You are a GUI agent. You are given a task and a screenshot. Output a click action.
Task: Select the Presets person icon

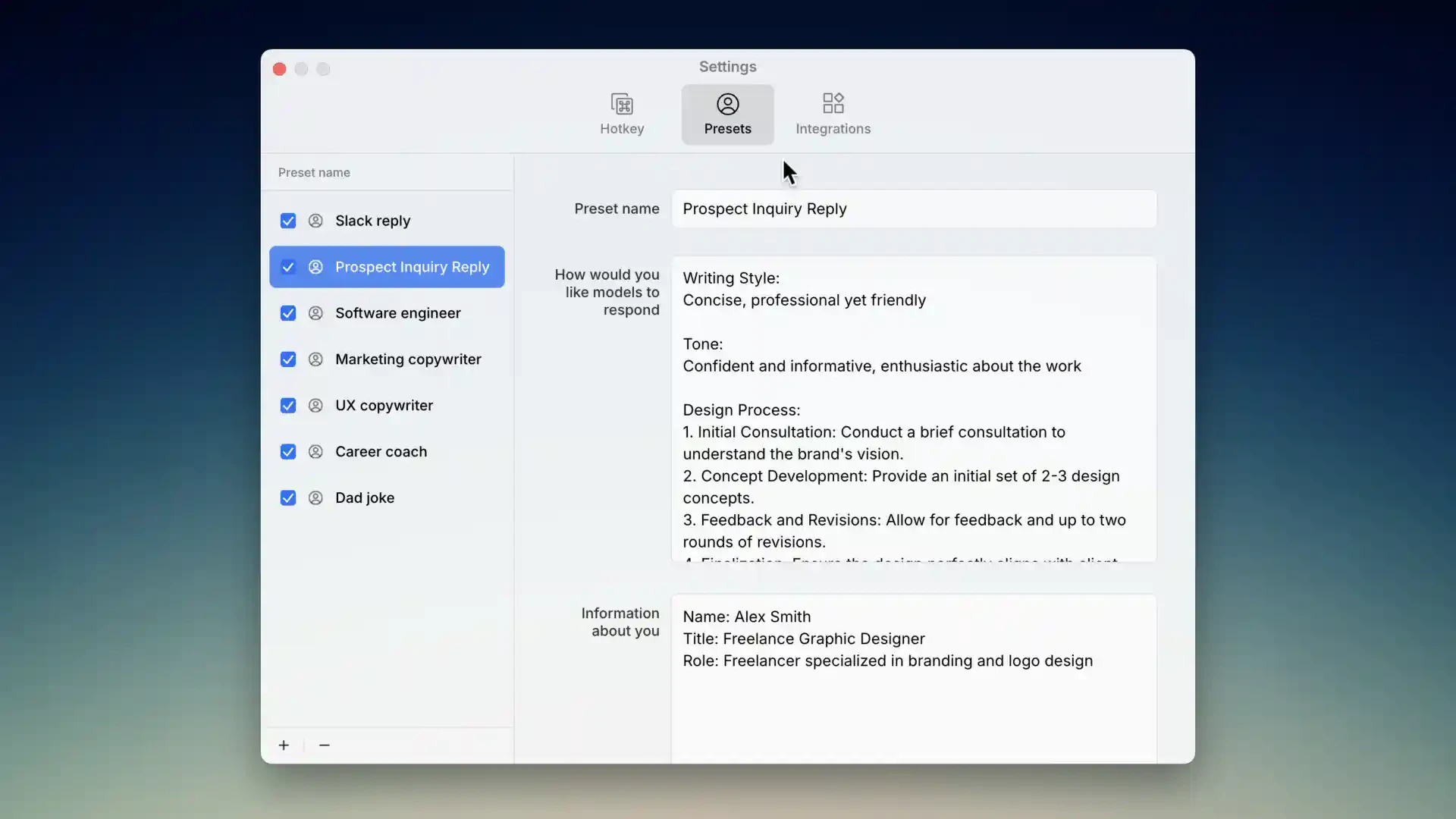click(x=726, y=104)
